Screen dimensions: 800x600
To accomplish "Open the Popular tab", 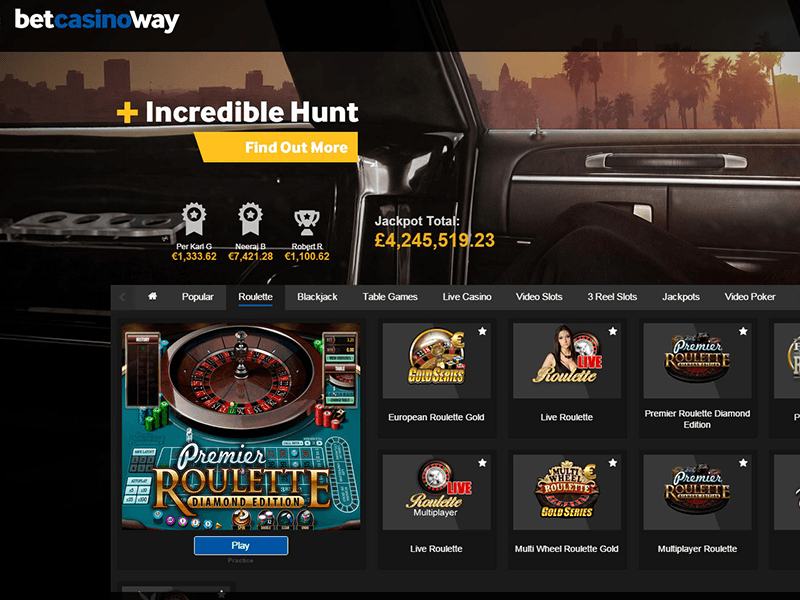I will click(x=197, y=297).
